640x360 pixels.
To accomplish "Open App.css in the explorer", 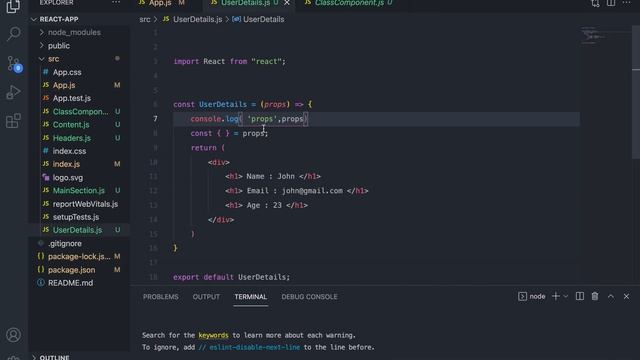I will coord(67,72).
